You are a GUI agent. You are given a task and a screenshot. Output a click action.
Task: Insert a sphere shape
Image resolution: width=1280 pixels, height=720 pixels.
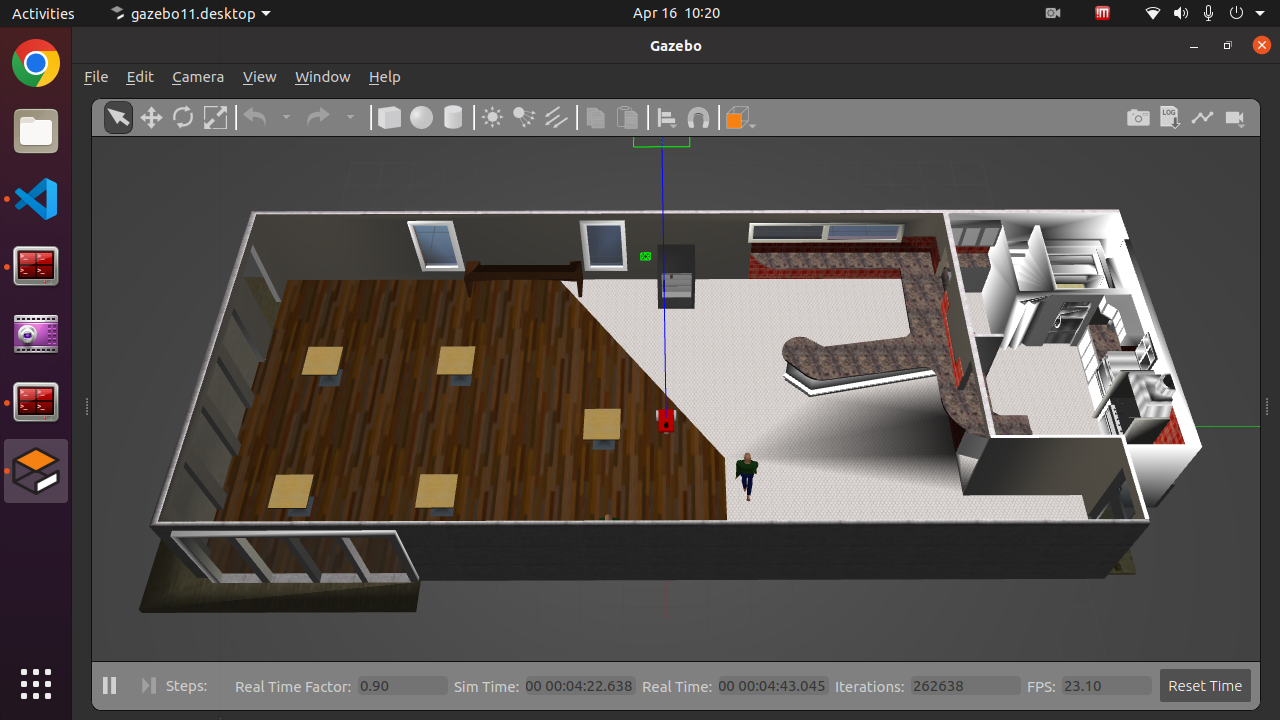point(421,118)
